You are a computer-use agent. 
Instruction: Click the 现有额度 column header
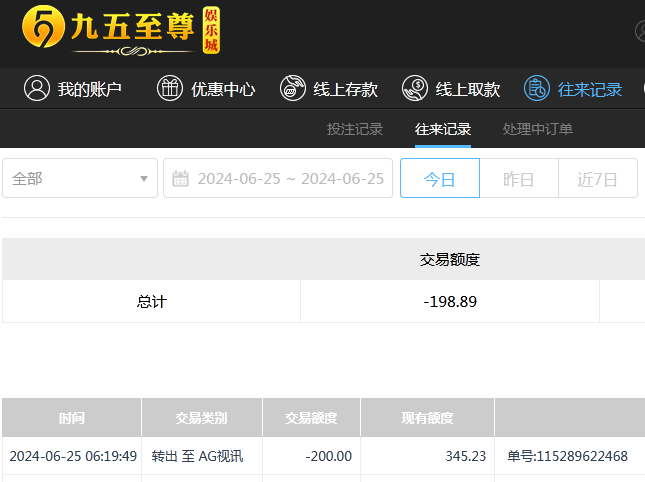point(427,417)
